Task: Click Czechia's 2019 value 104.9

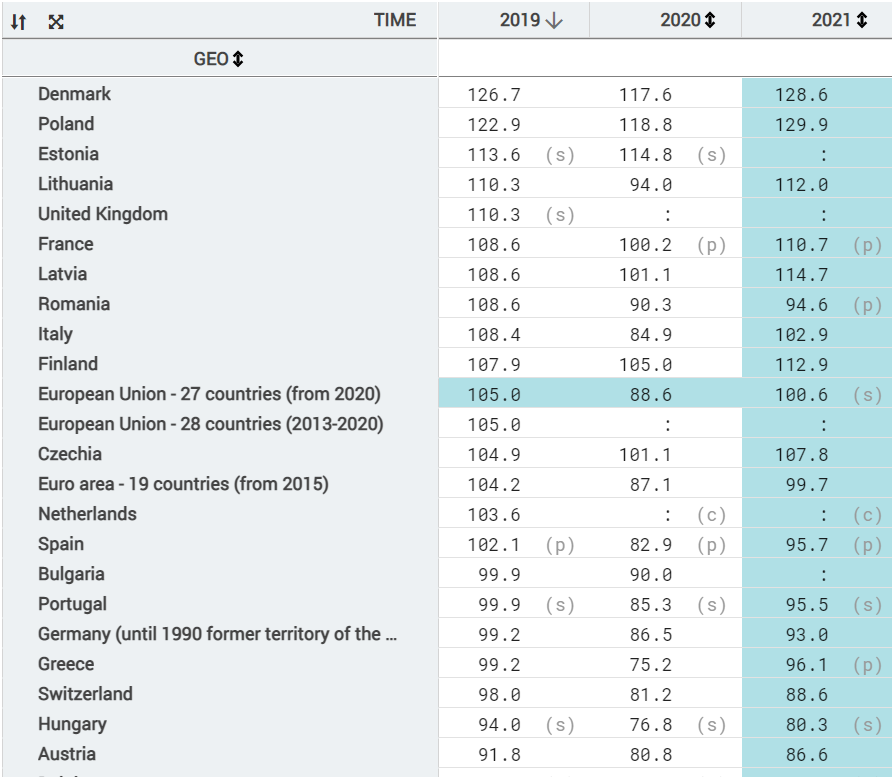Action: pyautogui.click(x=494, y=454)
